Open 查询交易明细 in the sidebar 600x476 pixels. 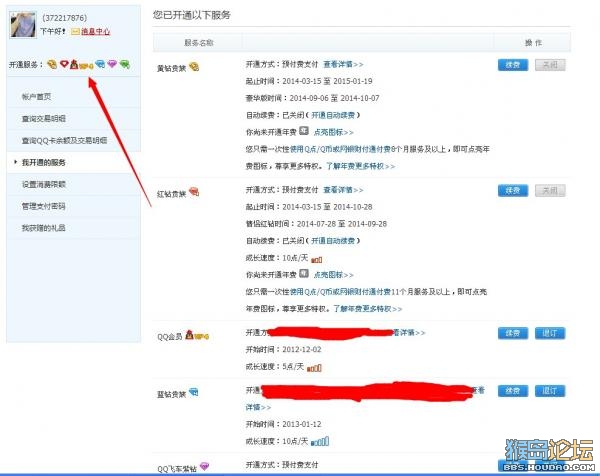coord(44,119)
